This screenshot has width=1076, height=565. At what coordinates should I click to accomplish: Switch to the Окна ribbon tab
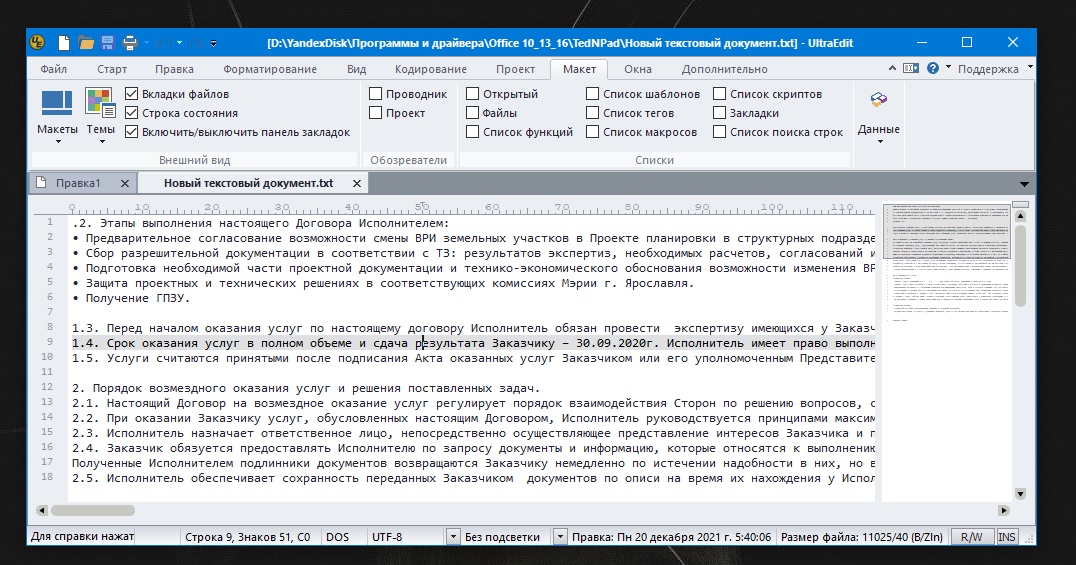pyautogui.click(x=638, y=69)
